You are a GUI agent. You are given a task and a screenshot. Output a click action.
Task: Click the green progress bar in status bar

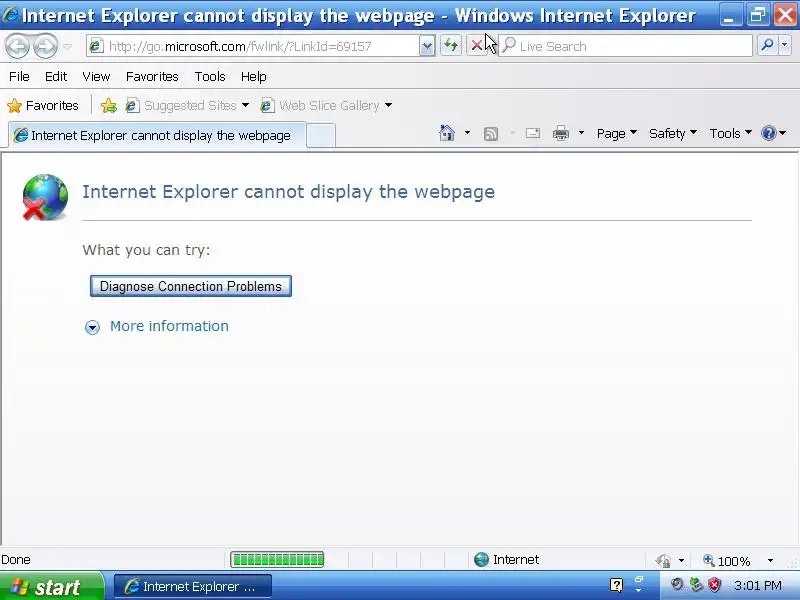pos(277,560)
